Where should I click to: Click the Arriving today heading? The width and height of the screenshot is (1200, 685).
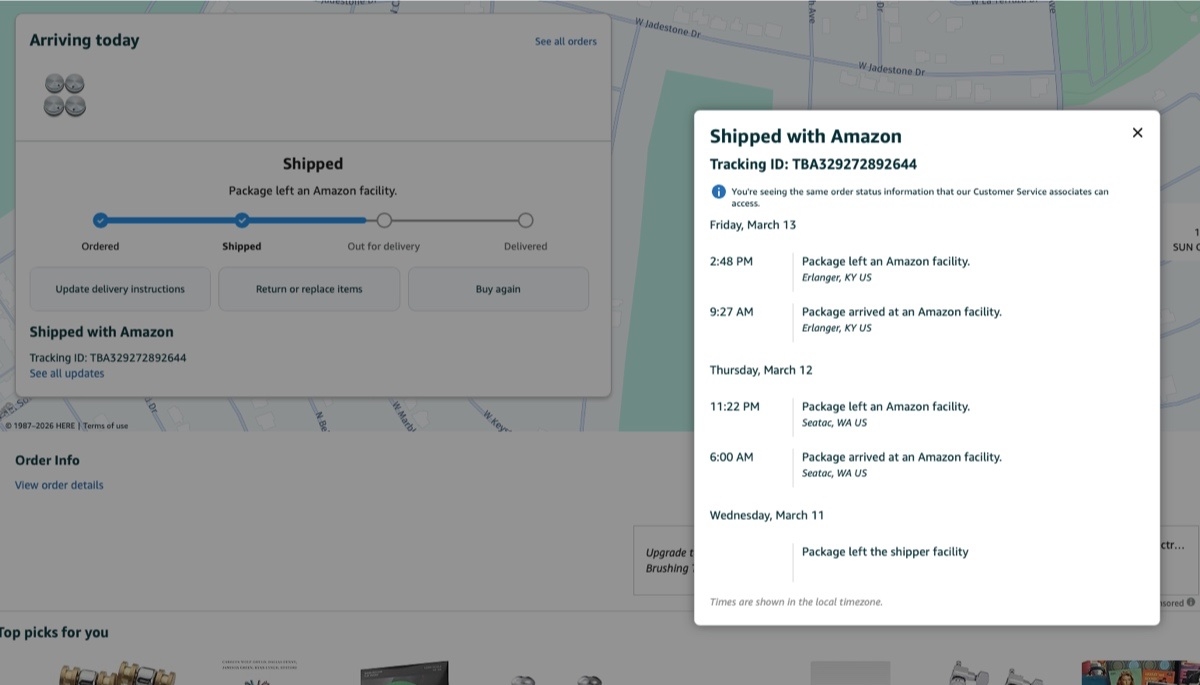(84, 40)
